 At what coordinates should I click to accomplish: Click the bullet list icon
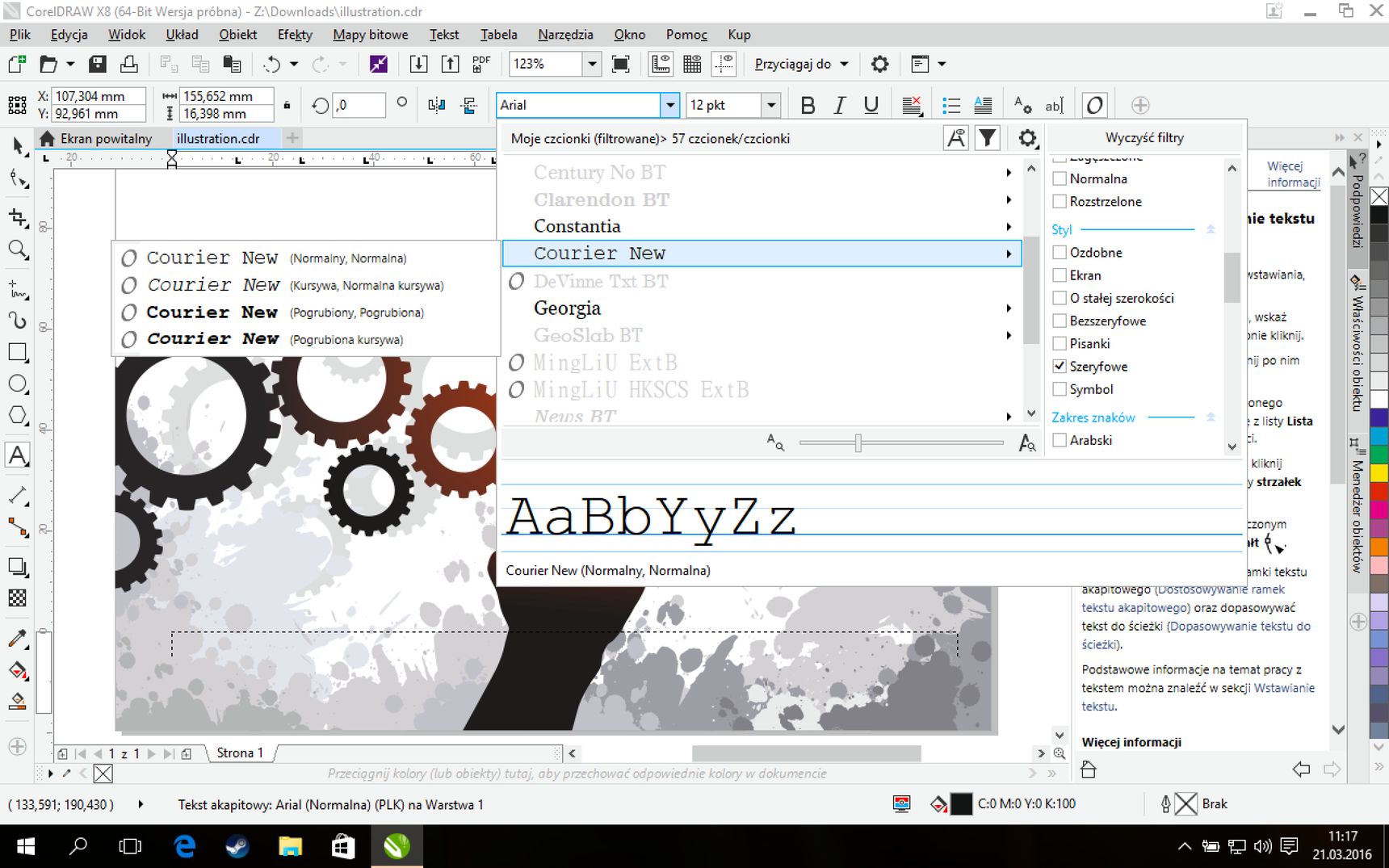(951, 105)
